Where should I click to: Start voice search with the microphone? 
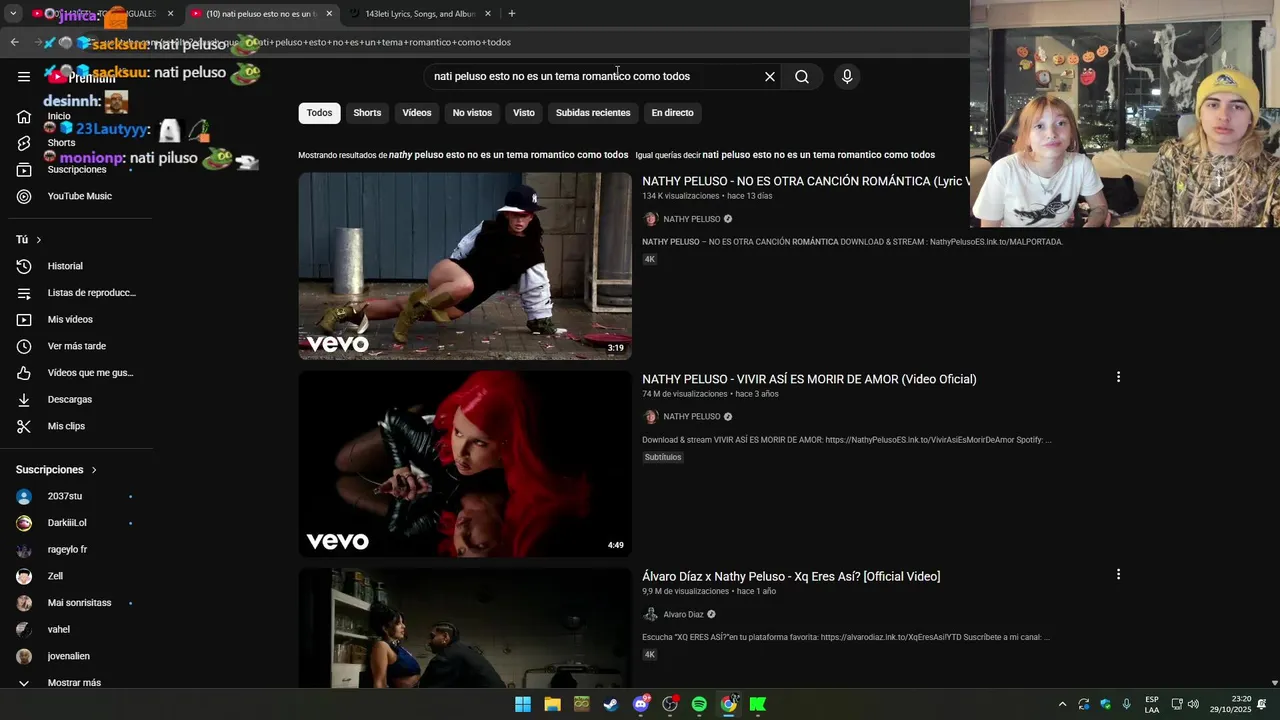tap(847, 76)
